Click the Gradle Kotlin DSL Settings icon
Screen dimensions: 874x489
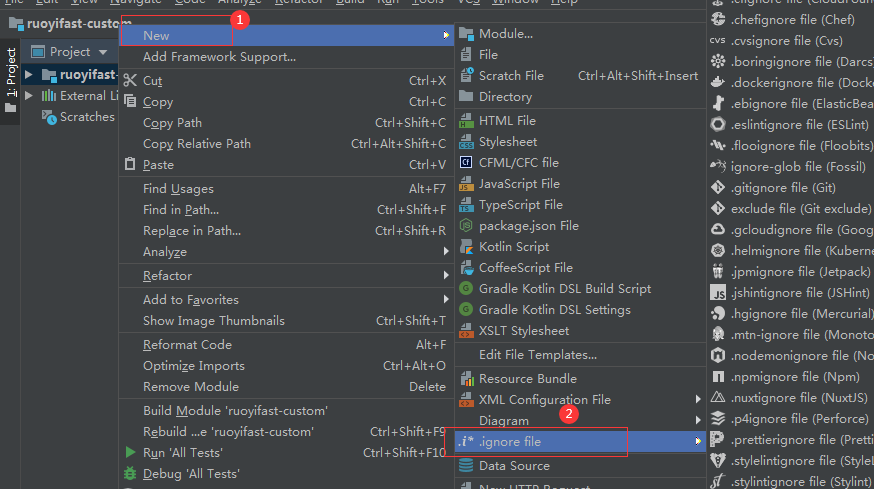(466, 309)
